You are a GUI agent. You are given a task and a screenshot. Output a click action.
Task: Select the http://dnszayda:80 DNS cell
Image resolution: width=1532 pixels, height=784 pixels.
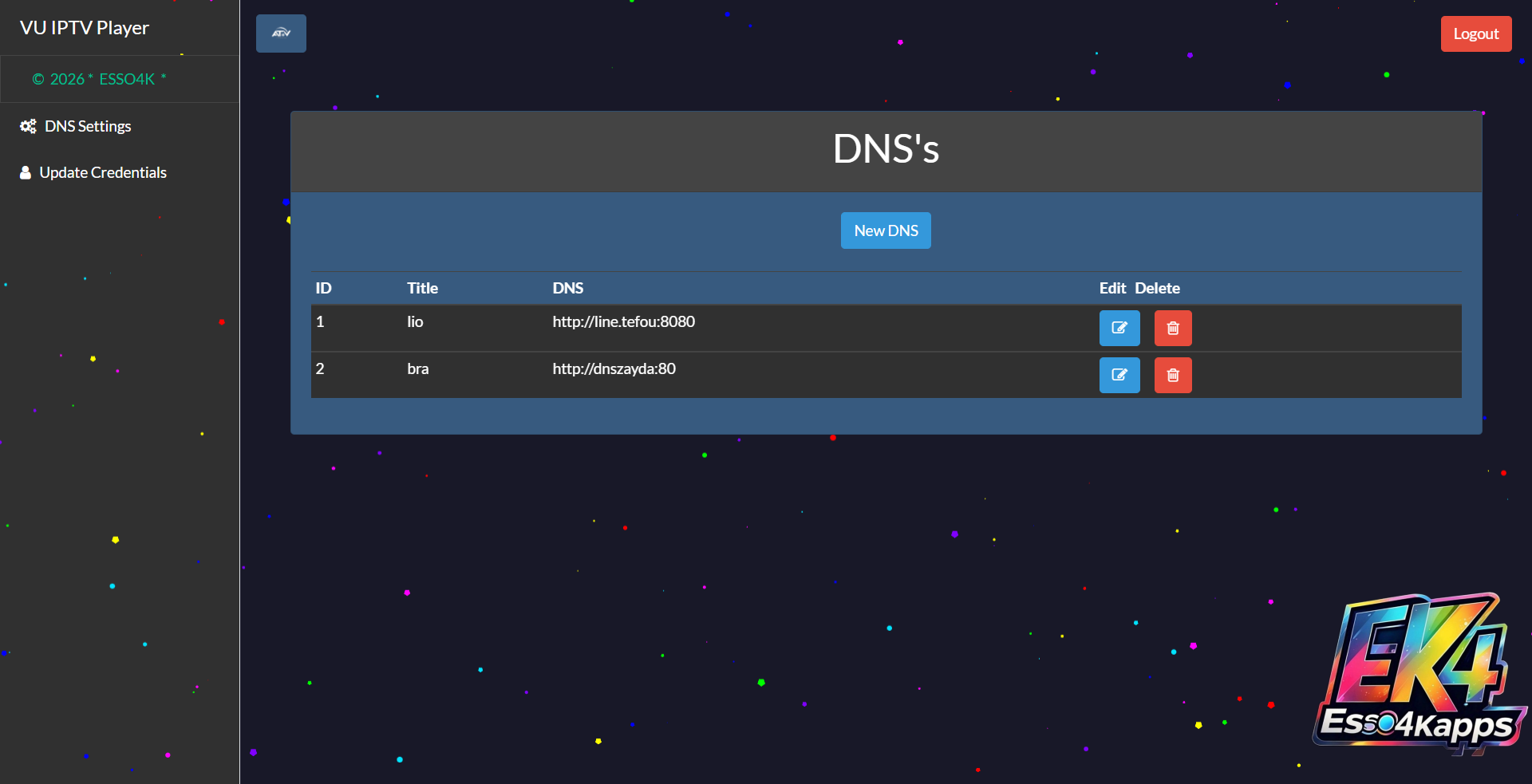pos(614,368)
